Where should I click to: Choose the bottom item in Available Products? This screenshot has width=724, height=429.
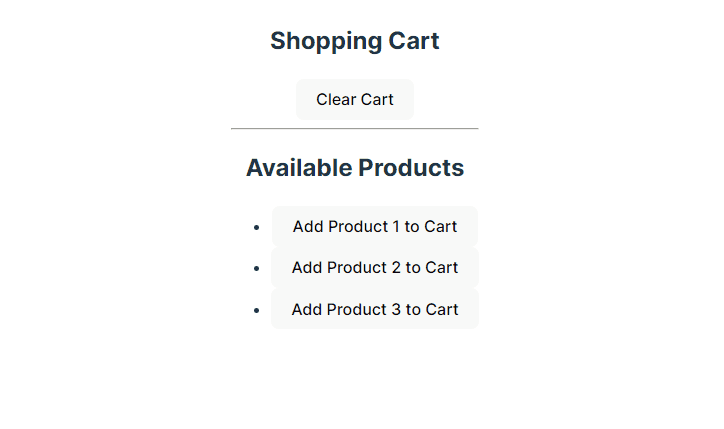point(374,310)
